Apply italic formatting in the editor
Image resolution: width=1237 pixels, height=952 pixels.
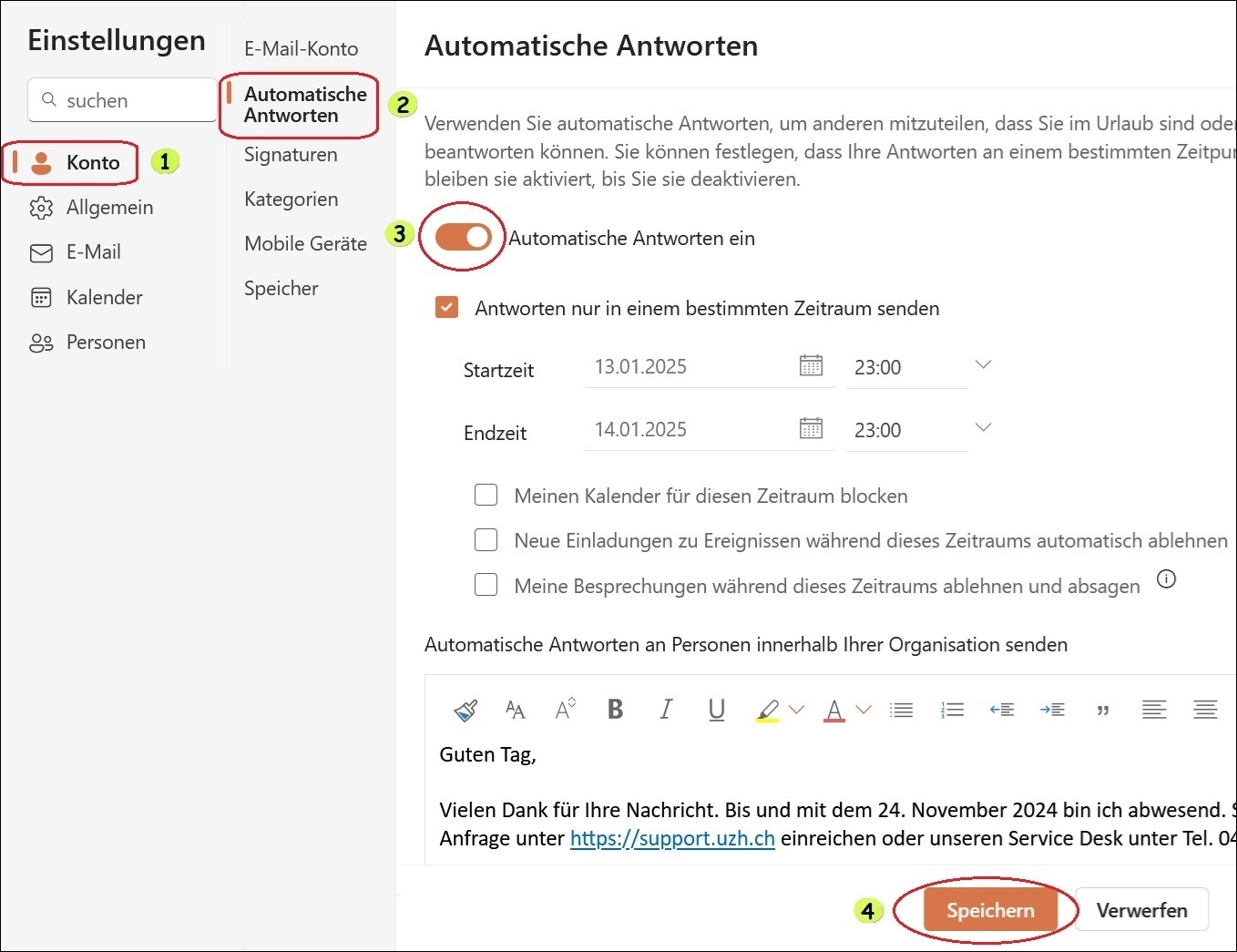[x=666, y=710]
